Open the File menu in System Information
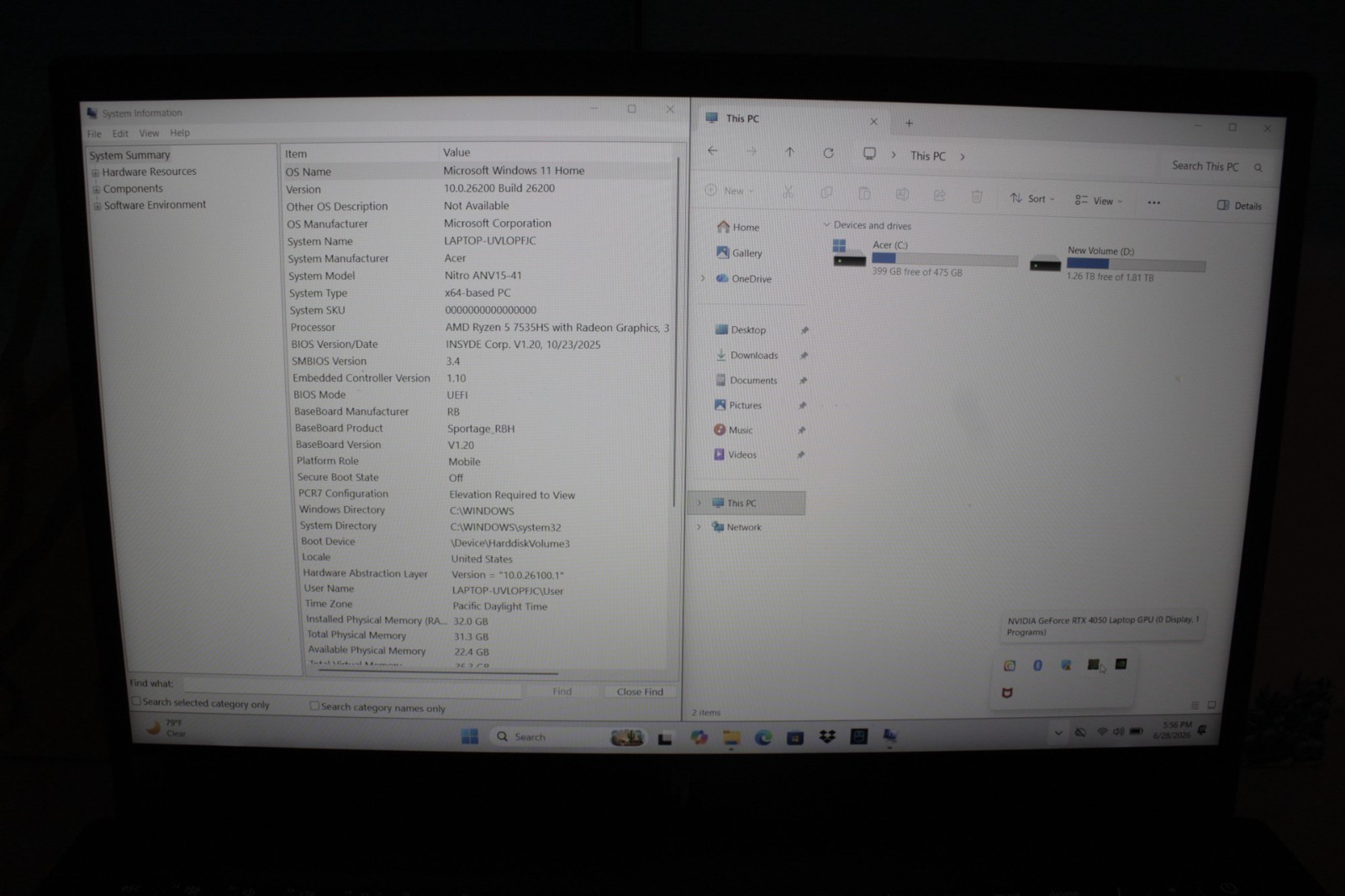This screenshot has height=896, width=1345. point(94,134)
